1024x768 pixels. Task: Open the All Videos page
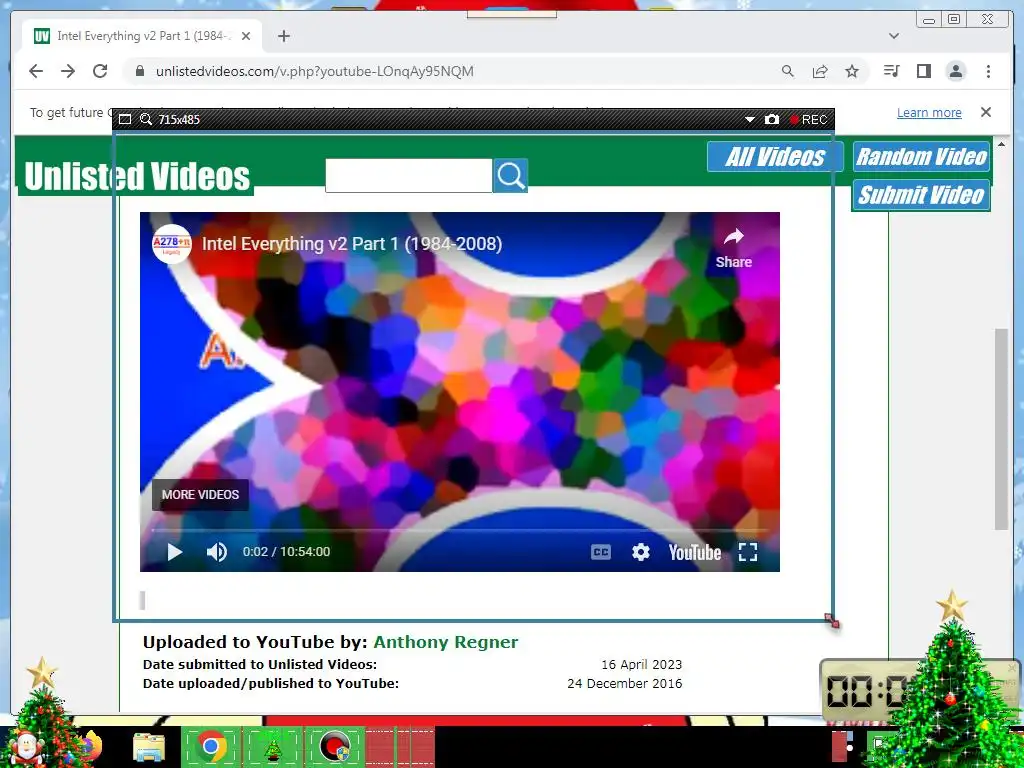pyautogui.click(x=775, y=157)
